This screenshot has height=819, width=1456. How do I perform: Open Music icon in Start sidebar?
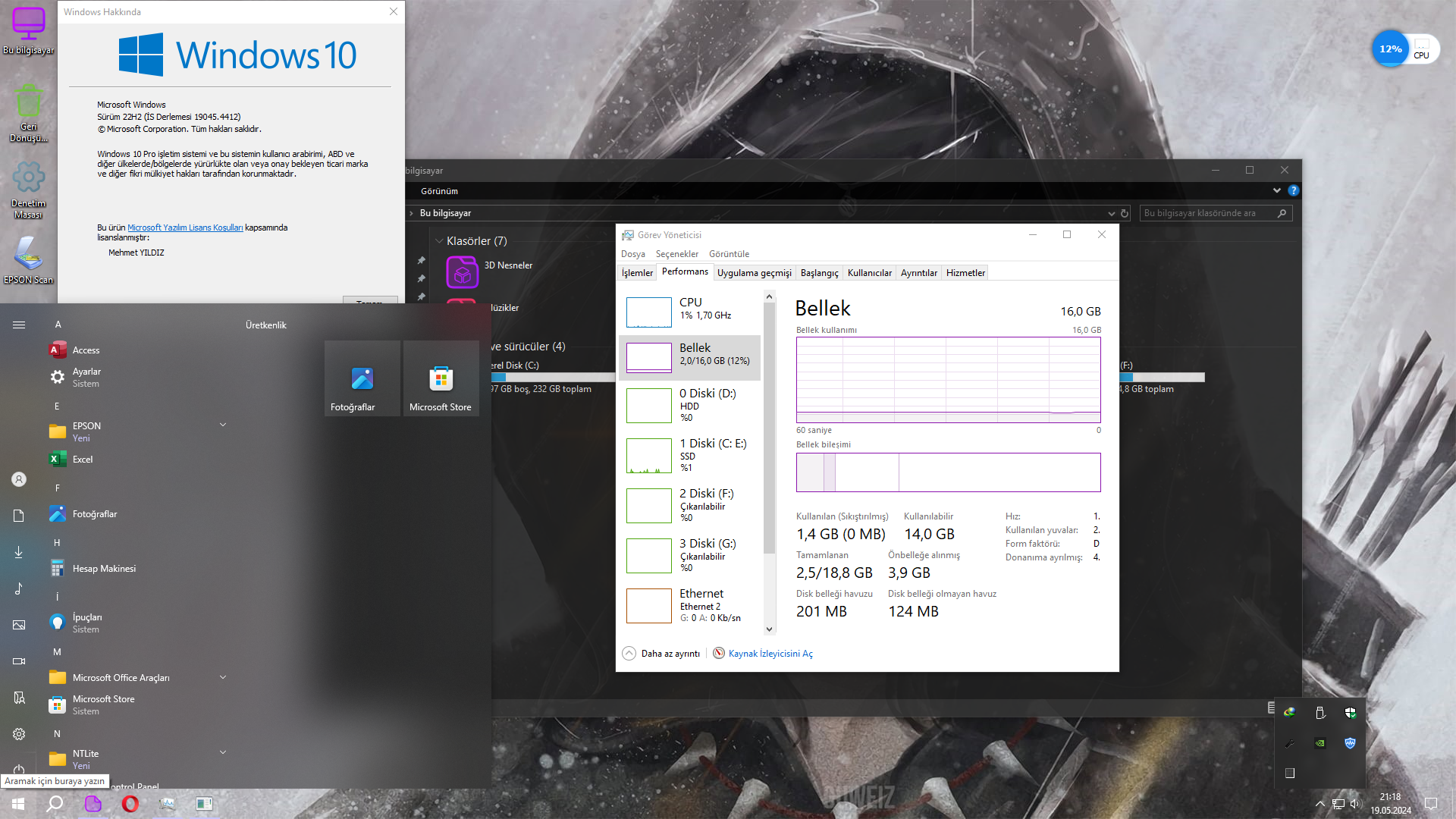coord(19,588)
